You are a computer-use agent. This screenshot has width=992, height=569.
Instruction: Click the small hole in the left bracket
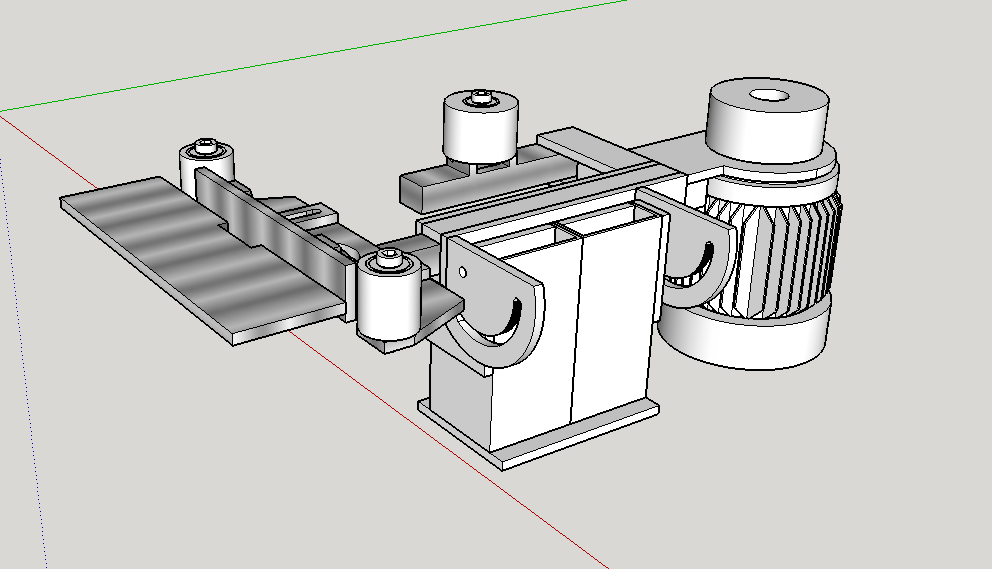[464, 271]
